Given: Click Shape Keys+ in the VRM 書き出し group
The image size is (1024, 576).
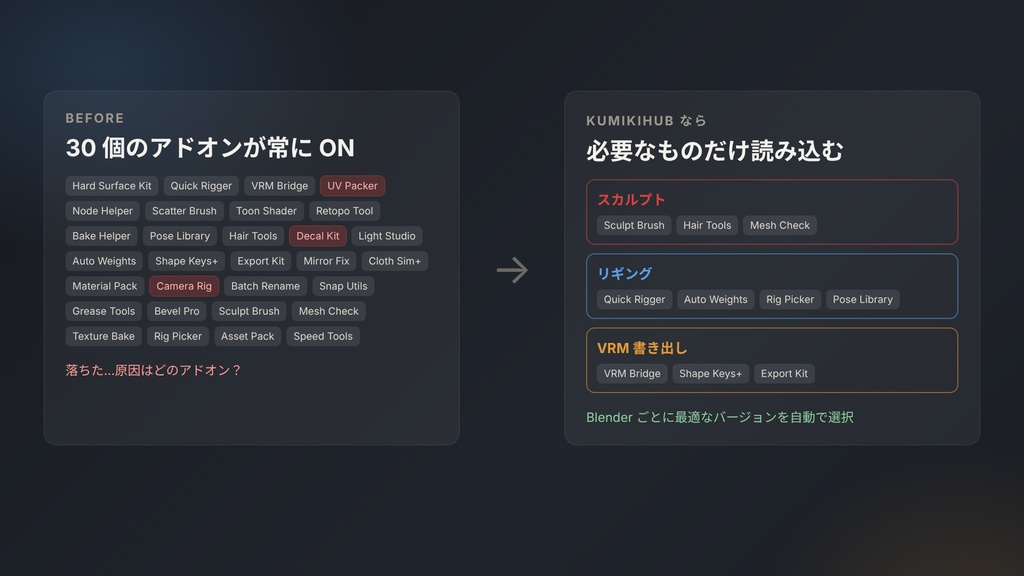Looking at the screenshot, I should 711,374.
